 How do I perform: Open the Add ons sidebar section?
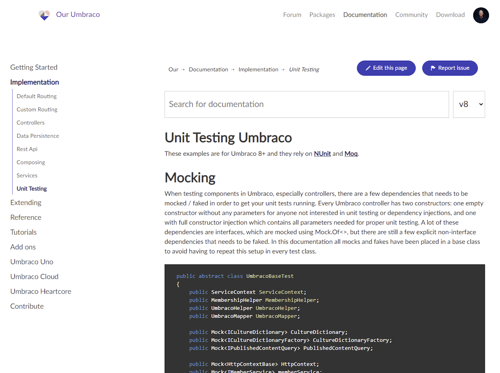[x=23, y=247]
